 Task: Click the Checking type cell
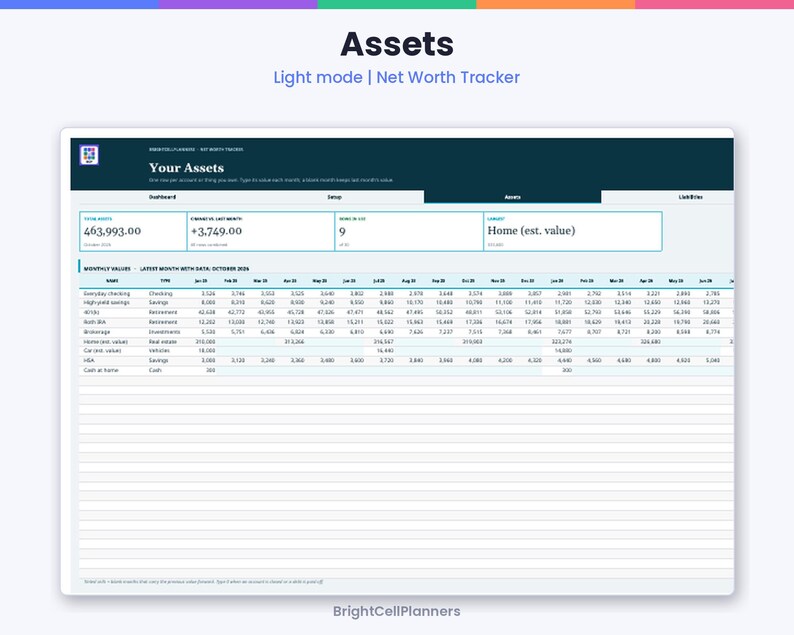(x=161, y=294)
